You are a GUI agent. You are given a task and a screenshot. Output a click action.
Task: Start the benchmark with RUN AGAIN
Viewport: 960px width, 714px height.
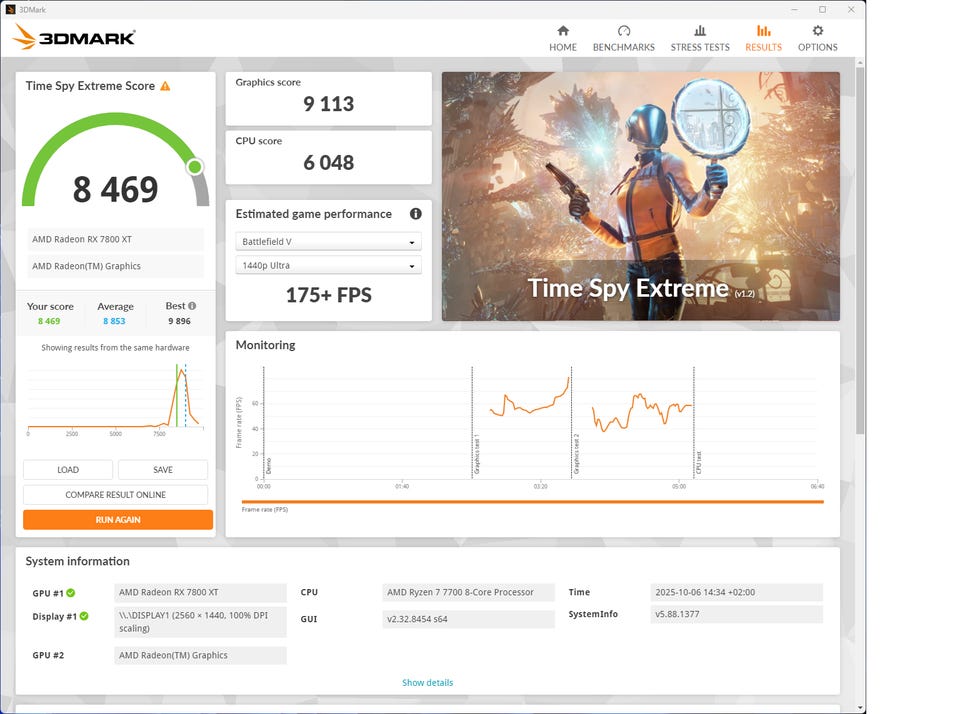[118, 520]
